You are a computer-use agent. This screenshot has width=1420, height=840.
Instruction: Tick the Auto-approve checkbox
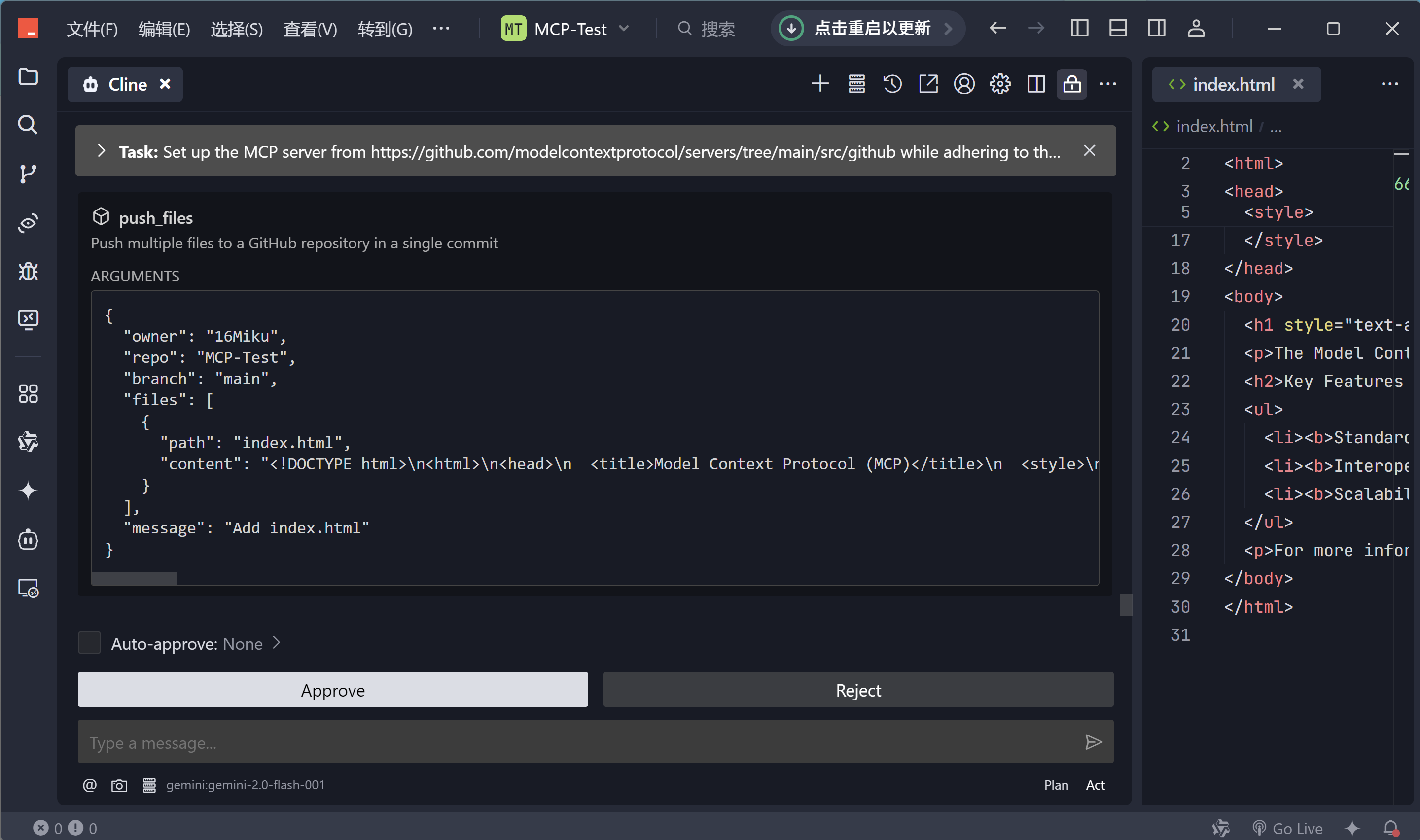click(89, 644)
